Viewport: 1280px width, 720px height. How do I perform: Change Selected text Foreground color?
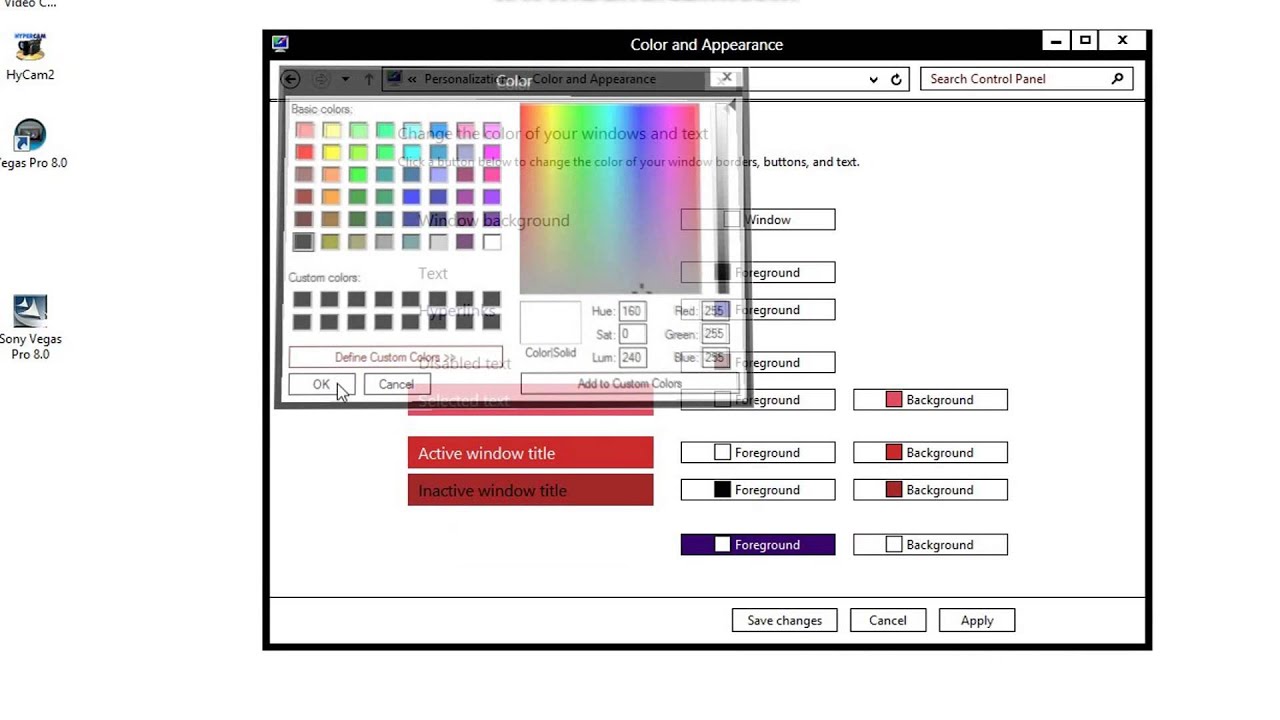coord(758,400)
